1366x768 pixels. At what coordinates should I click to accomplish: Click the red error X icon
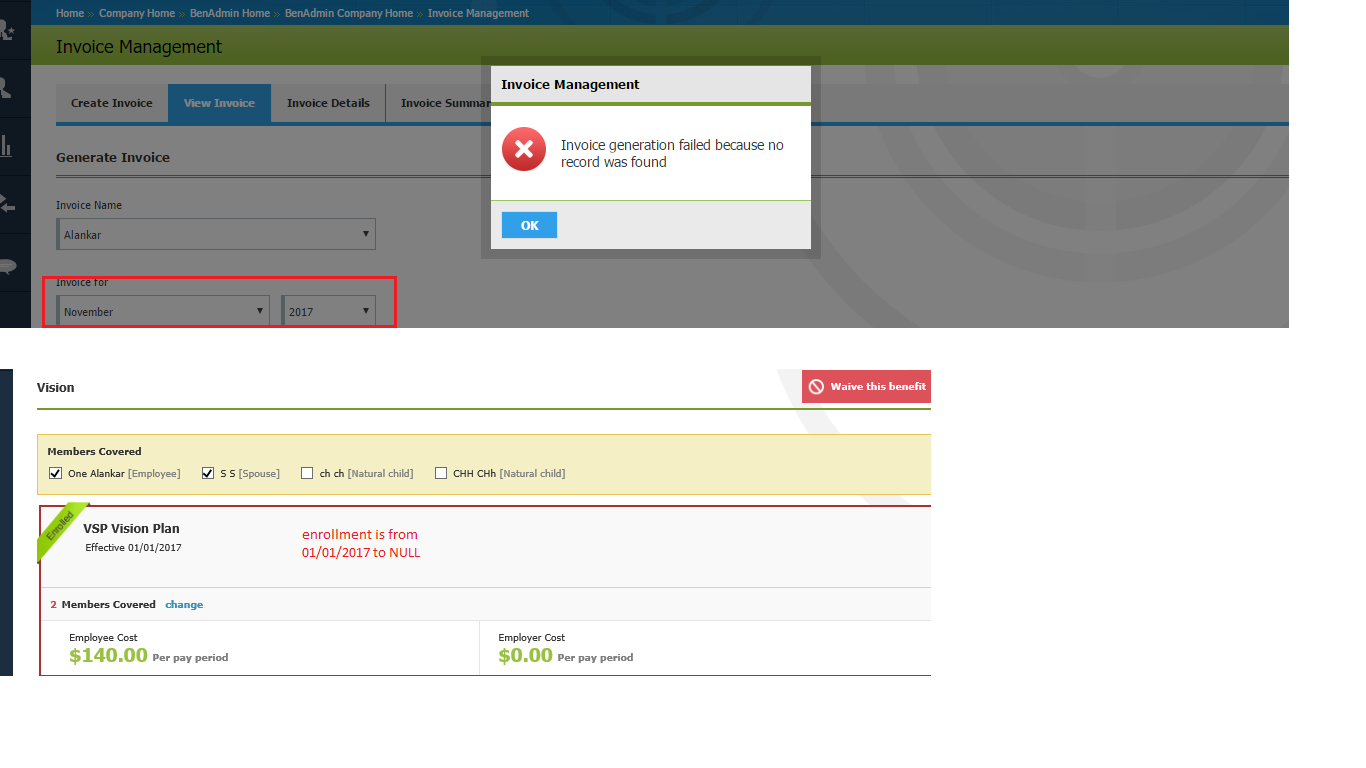[x=523, y=150]
